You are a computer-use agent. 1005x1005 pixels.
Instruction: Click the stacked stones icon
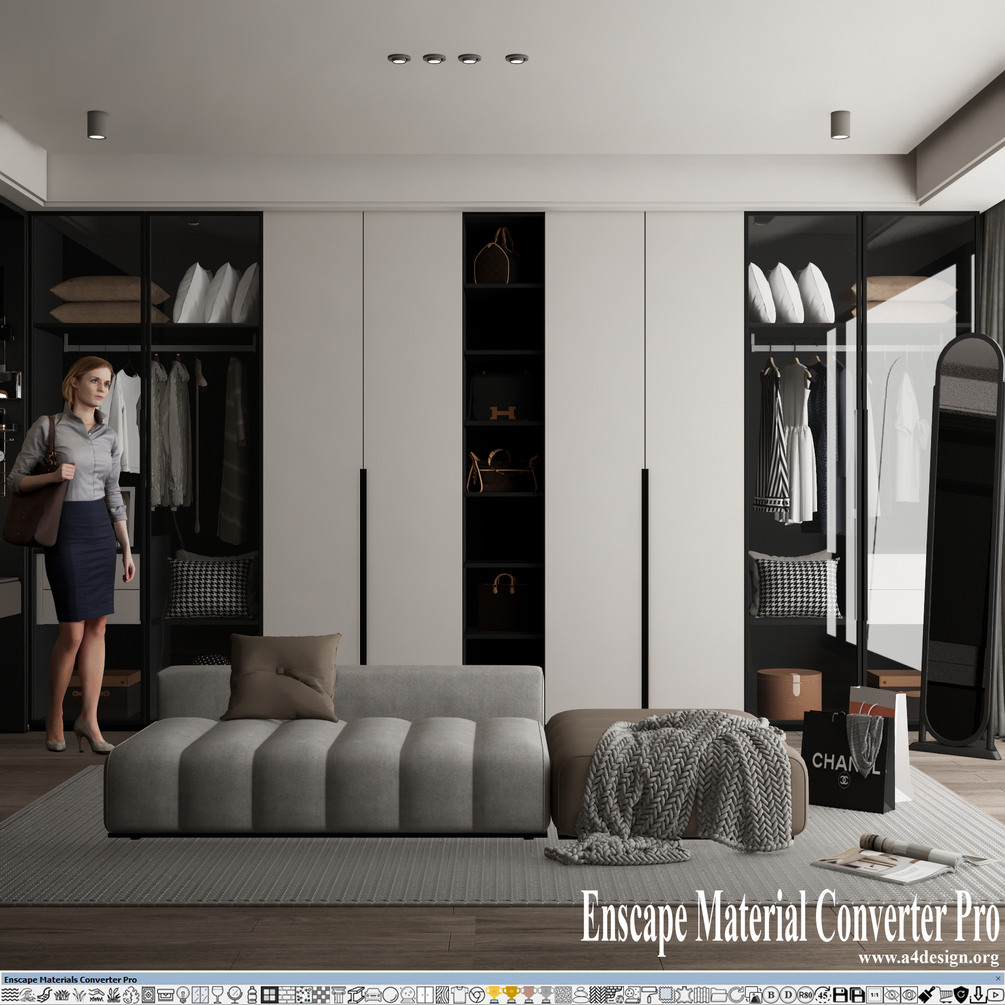(580, 995)
